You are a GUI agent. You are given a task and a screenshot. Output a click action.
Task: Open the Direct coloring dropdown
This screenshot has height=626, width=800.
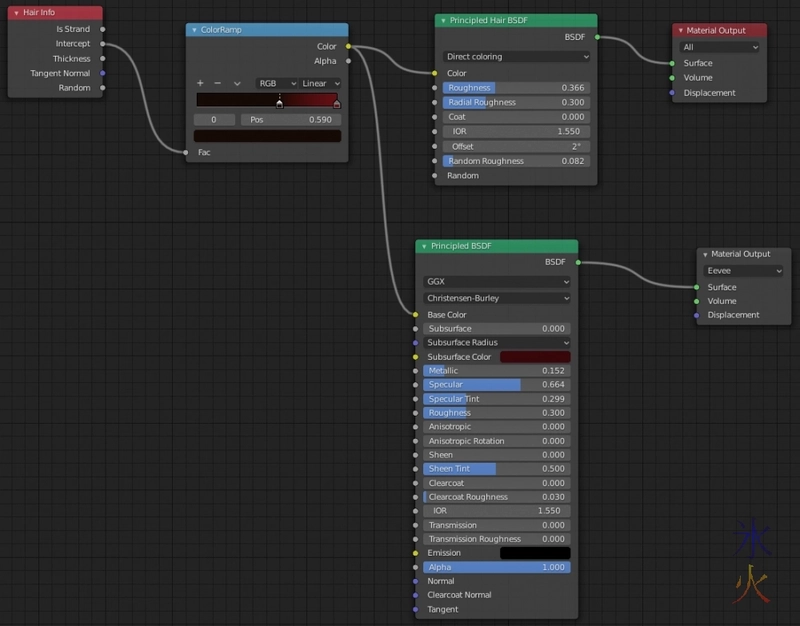coord(515,57)
